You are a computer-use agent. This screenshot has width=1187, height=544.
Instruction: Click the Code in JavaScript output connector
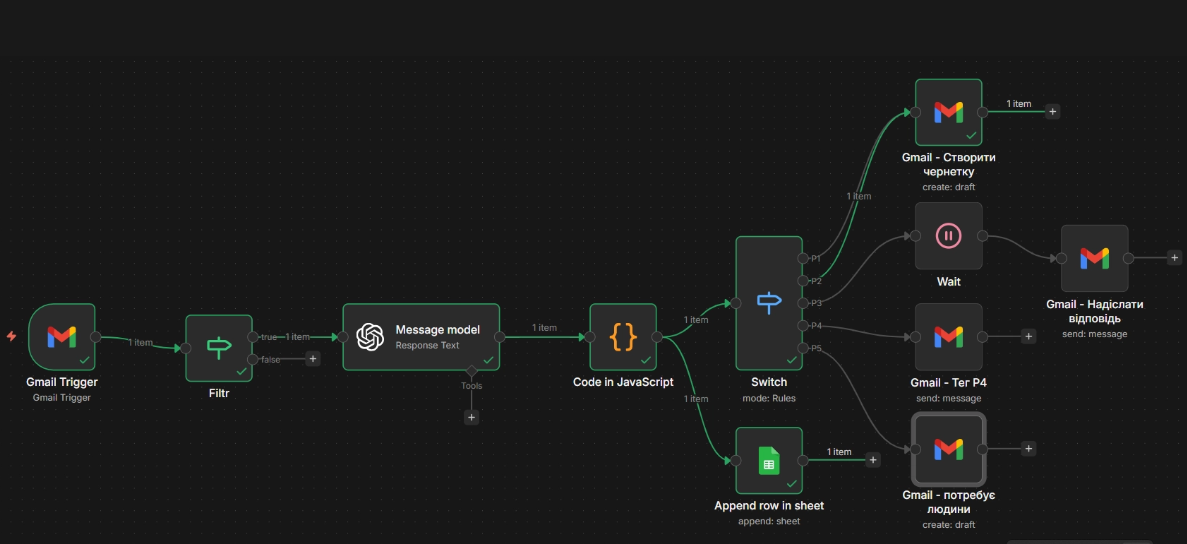(656, 337)
